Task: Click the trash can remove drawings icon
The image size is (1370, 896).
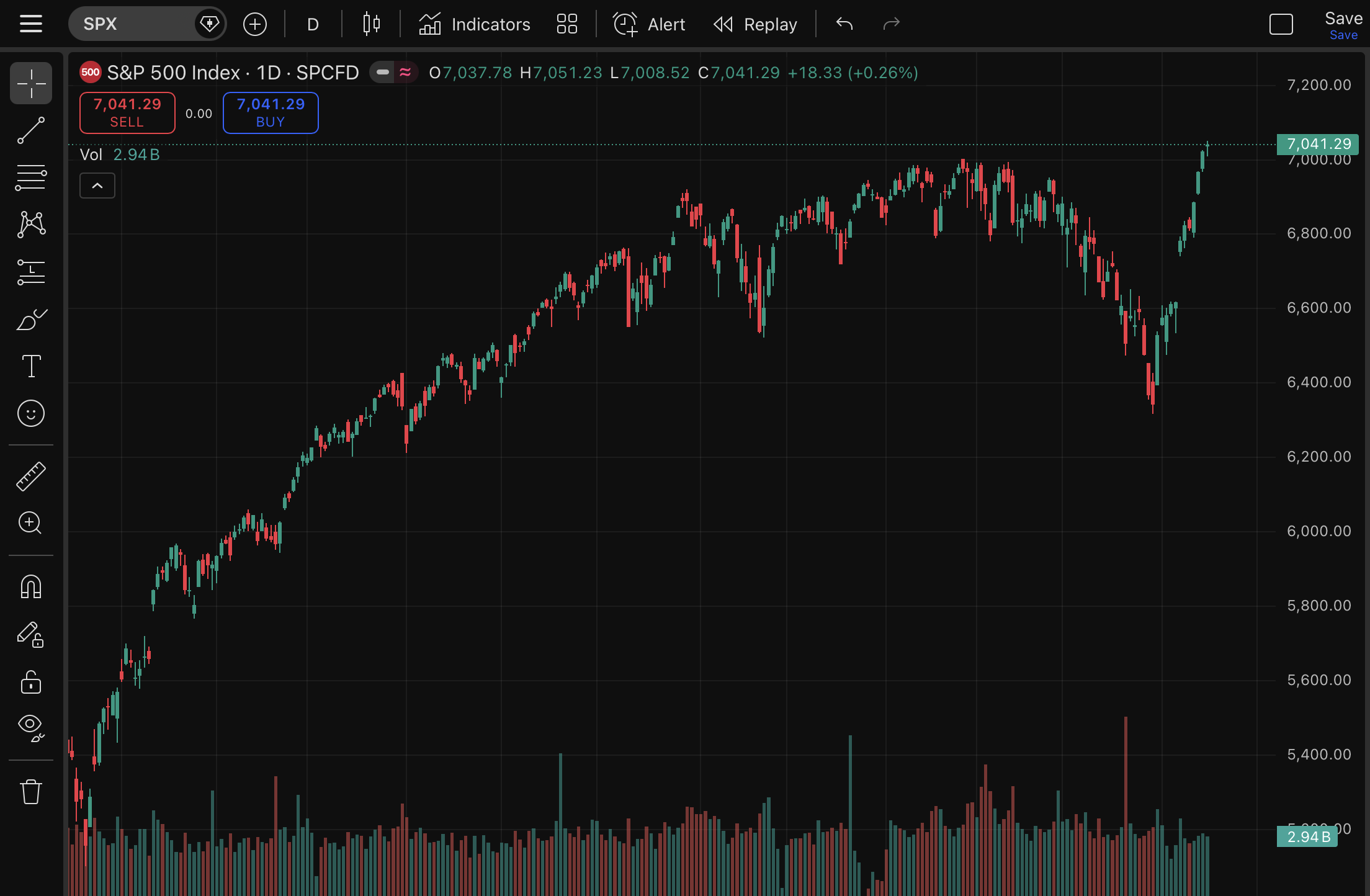Action: (x=31, y=792)
